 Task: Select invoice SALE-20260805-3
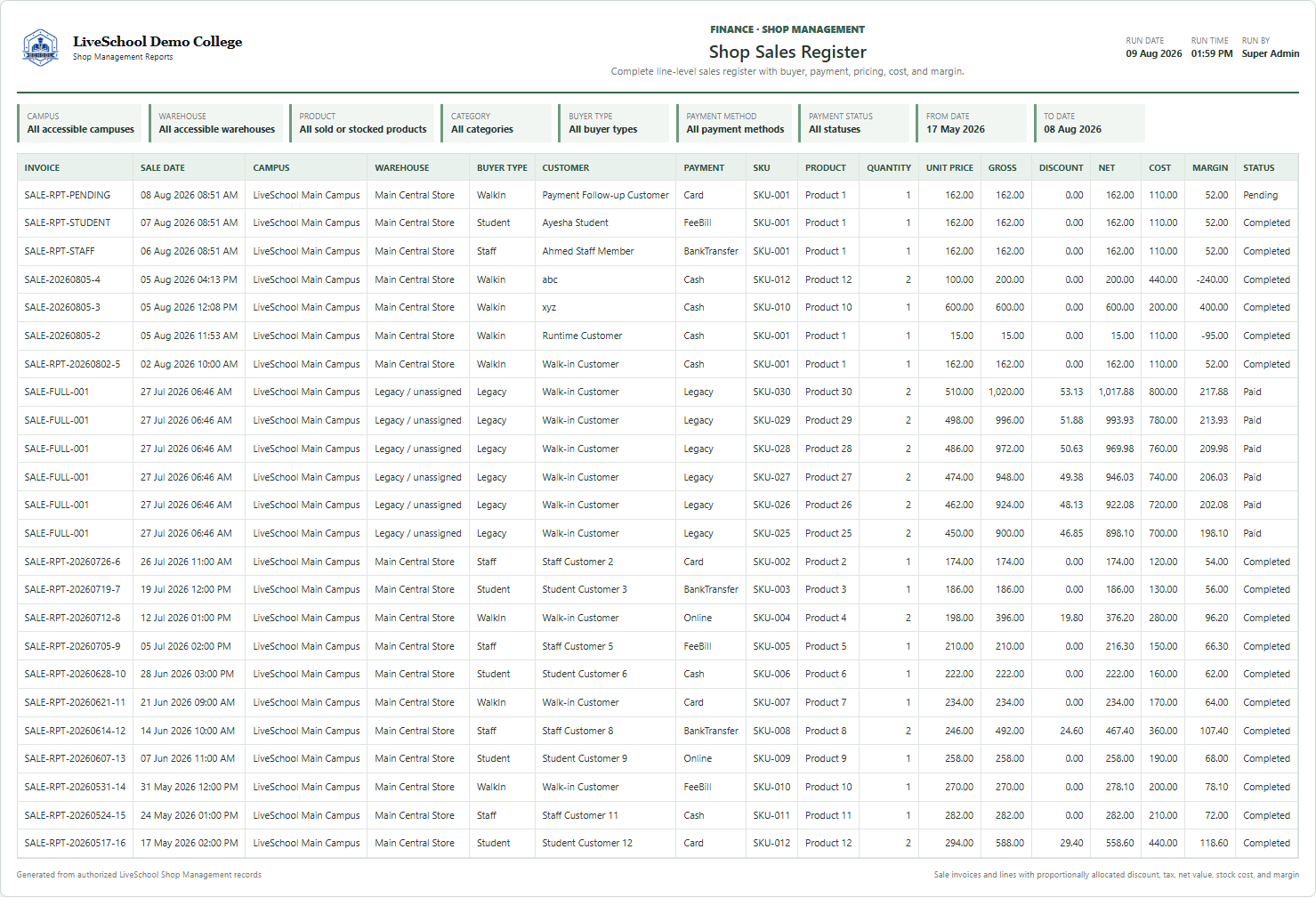62,307
